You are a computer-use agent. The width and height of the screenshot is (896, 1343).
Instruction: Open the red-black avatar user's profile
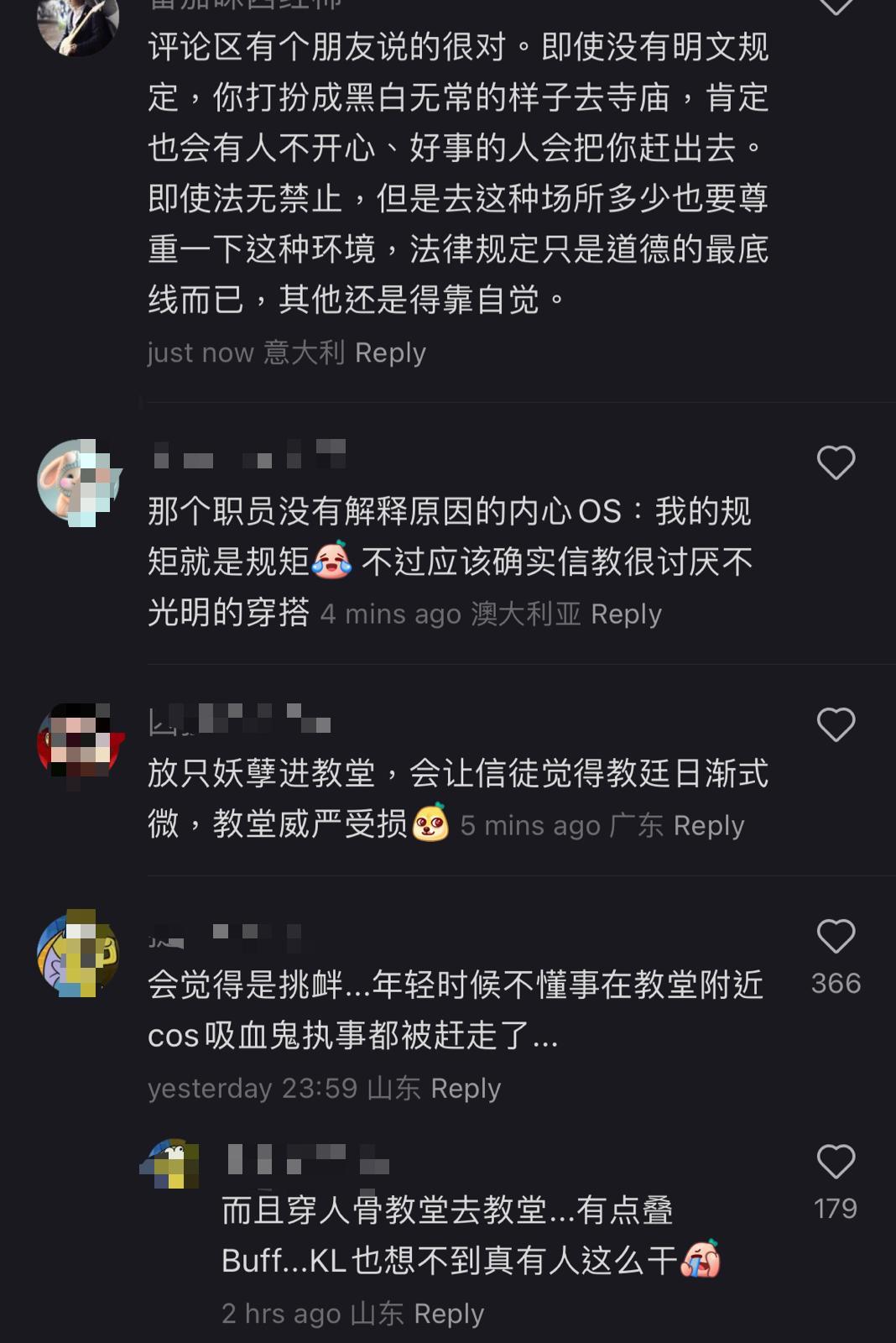81,744
